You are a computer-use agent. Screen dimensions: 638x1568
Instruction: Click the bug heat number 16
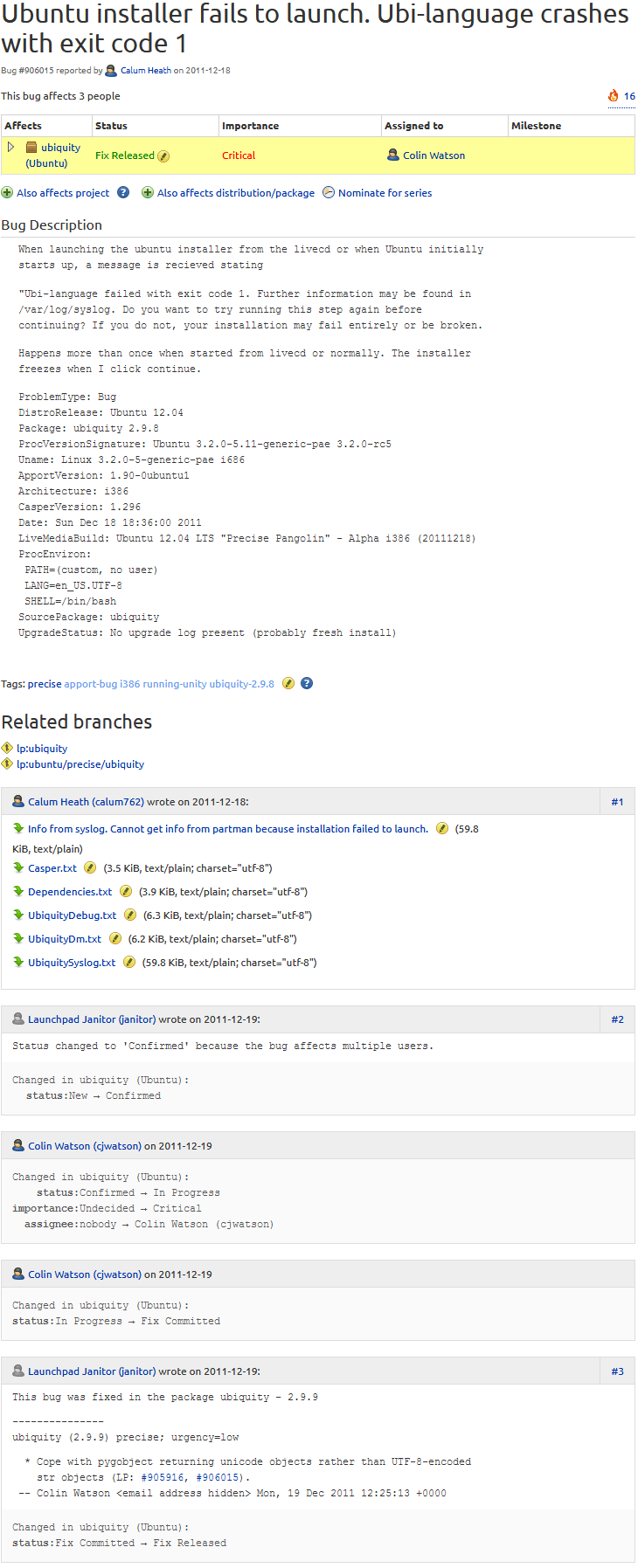629,96
